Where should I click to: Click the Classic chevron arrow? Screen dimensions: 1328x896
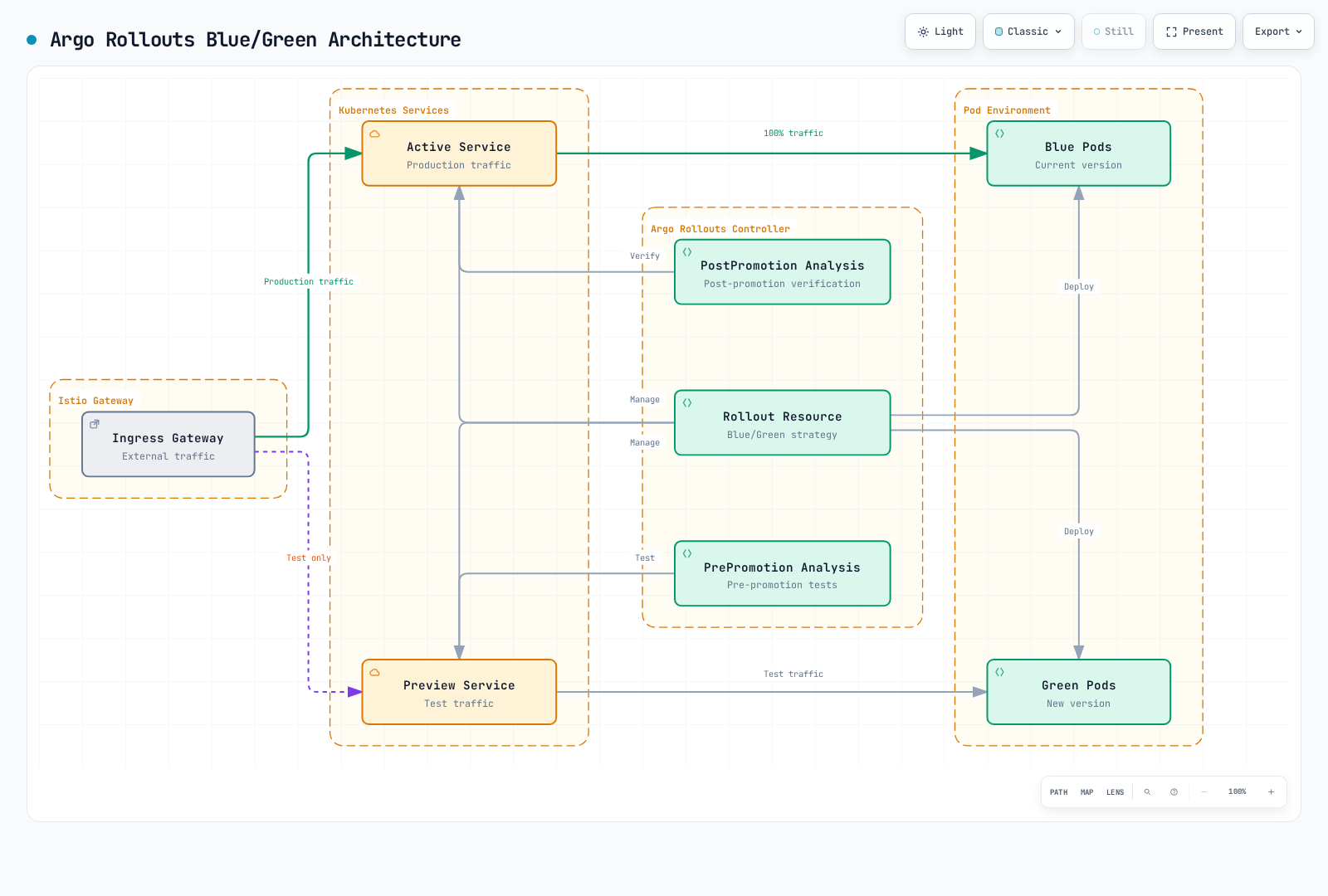1058,32
